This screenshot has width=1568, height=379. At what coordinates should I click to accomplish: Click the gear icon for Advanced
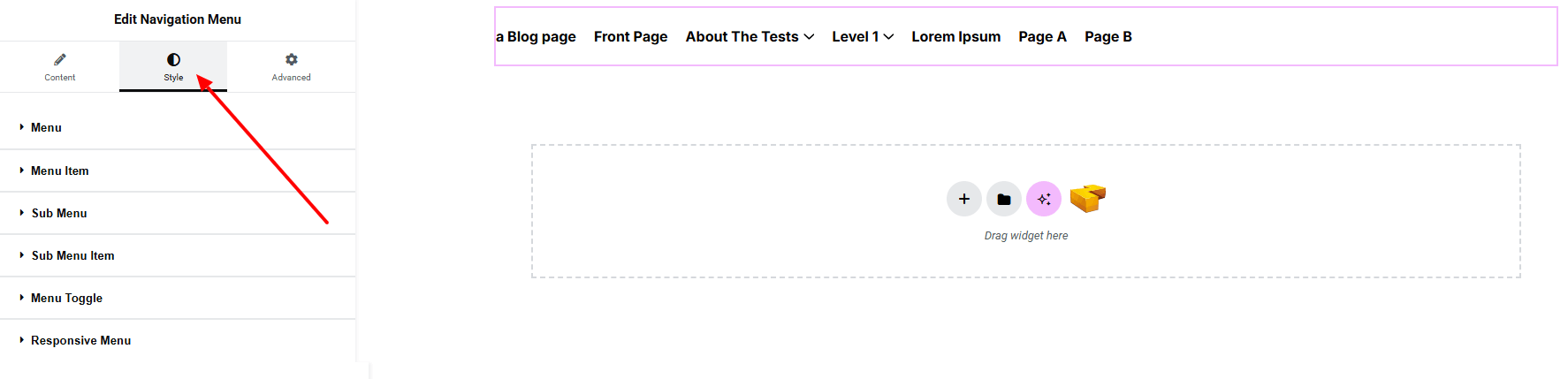click(x=291, y=60)
